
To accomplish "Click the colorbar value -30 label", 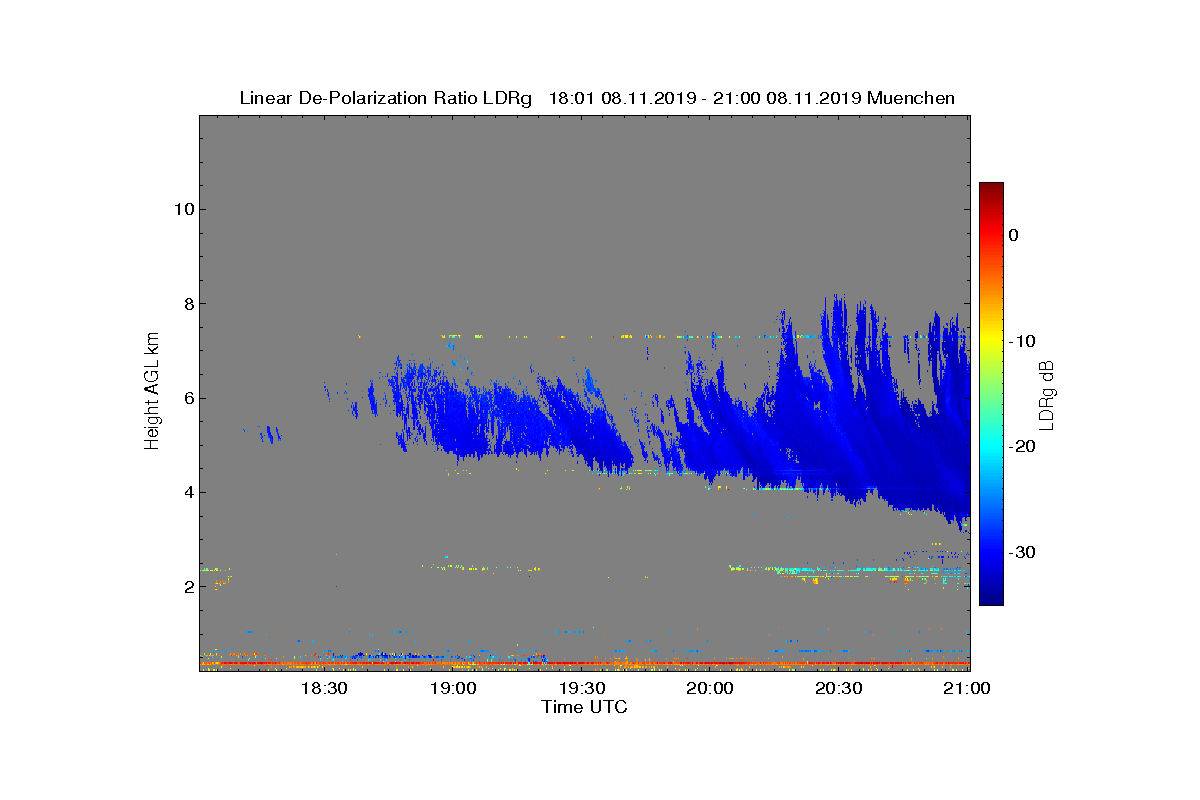I will tap(1021, 552).
